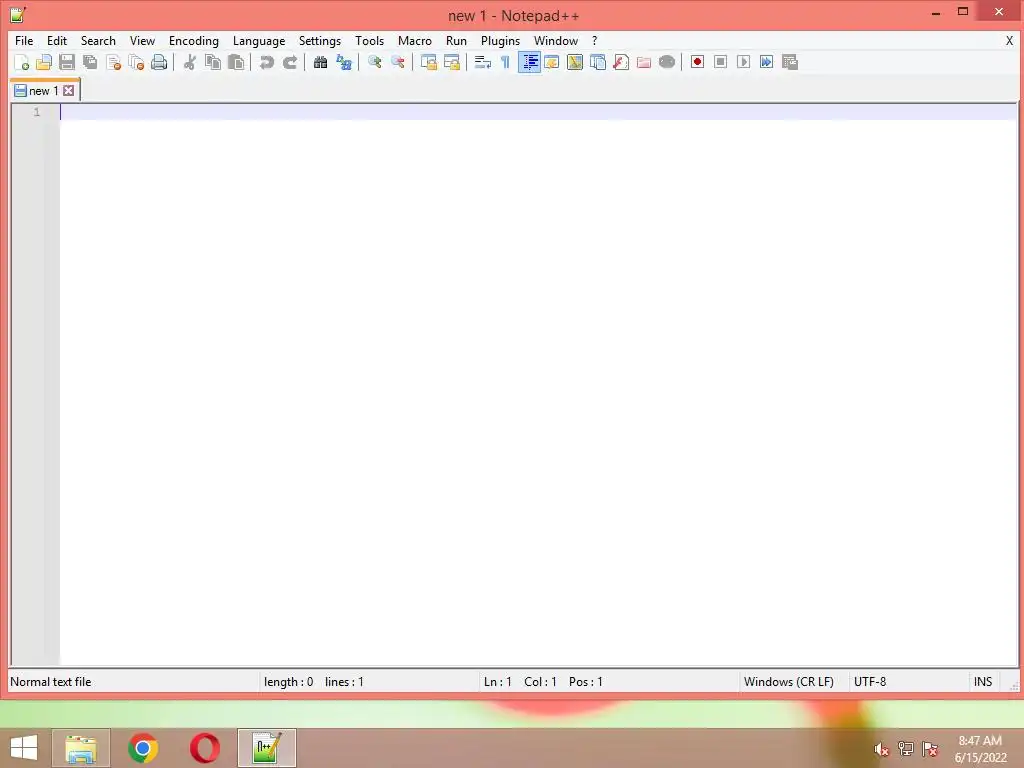Click the Save All toolbar icon
The image size is (1024, 768).
(90, 62)
